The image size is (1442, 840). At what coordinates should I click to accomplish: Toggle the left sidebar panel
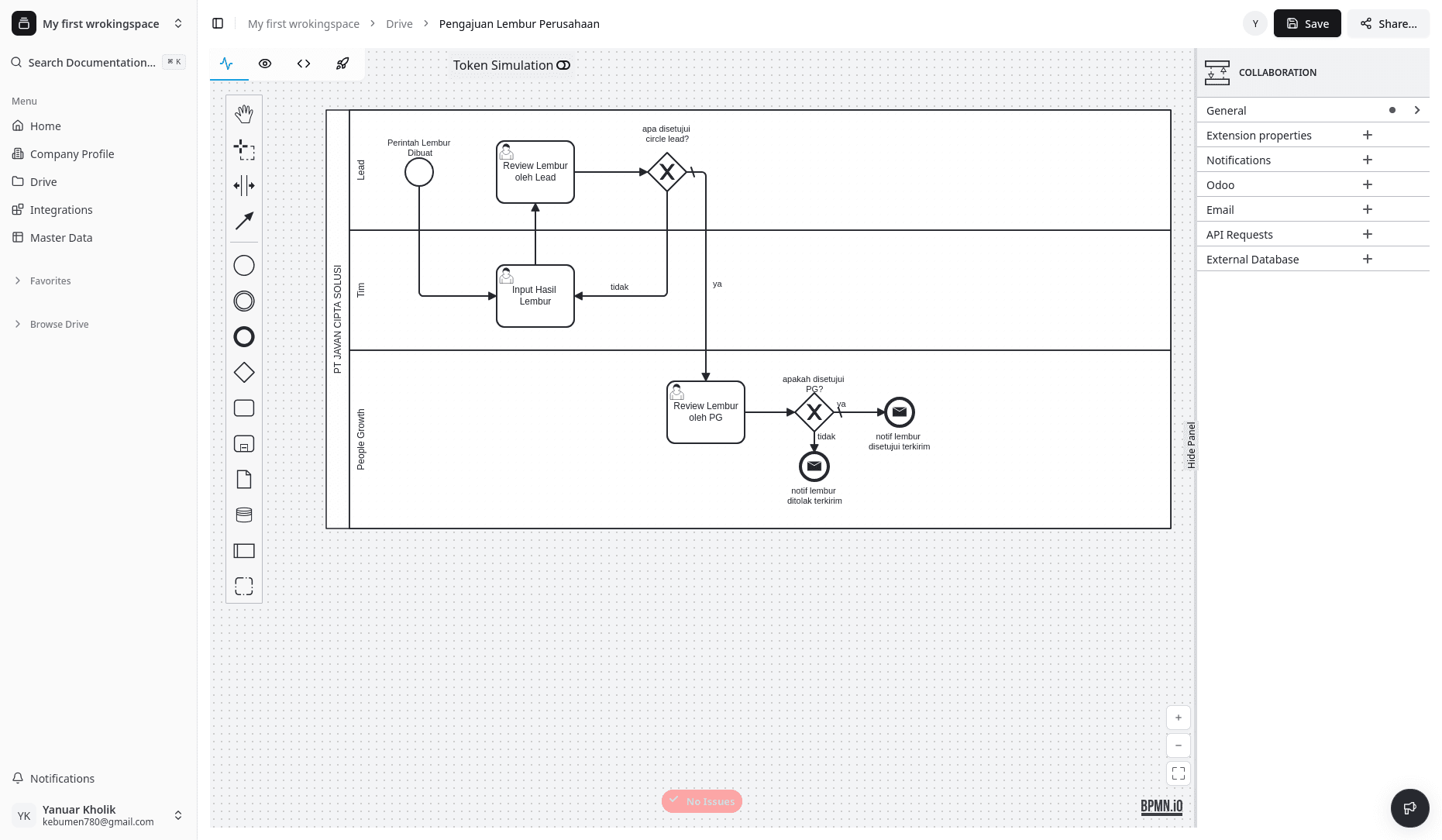coord(218,24)
